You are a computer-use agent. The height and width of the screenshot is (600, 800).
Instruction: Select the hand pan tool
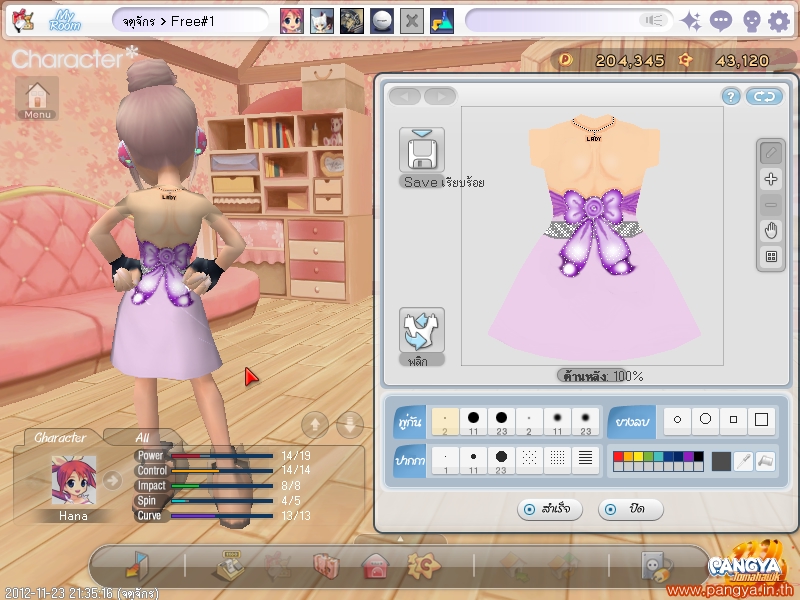pos(770,231)
